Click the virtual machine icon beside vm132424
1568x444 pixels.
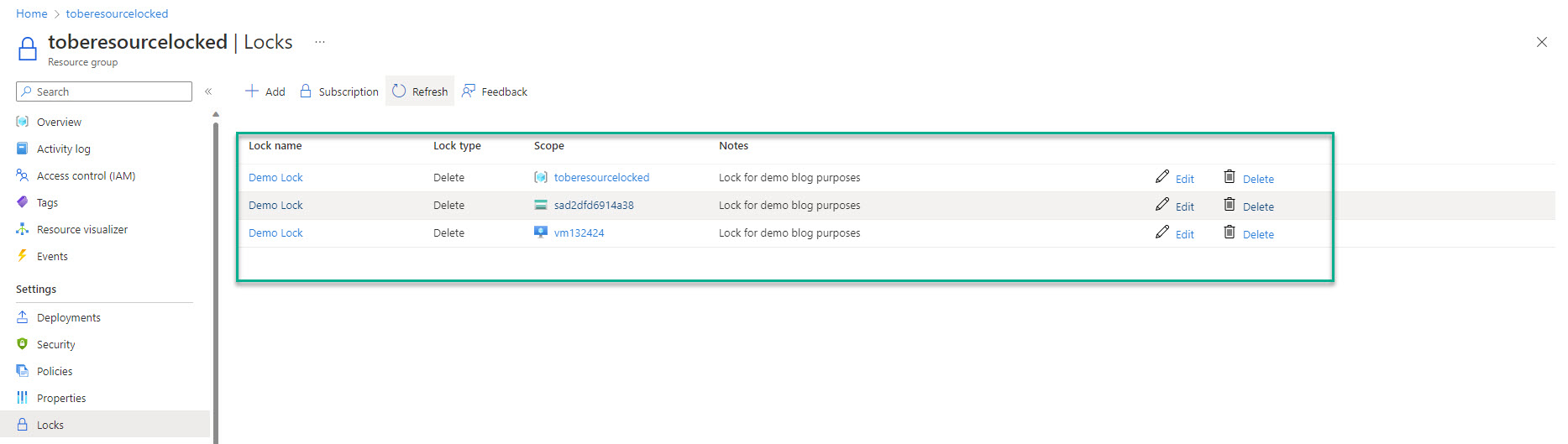(541, 232)
